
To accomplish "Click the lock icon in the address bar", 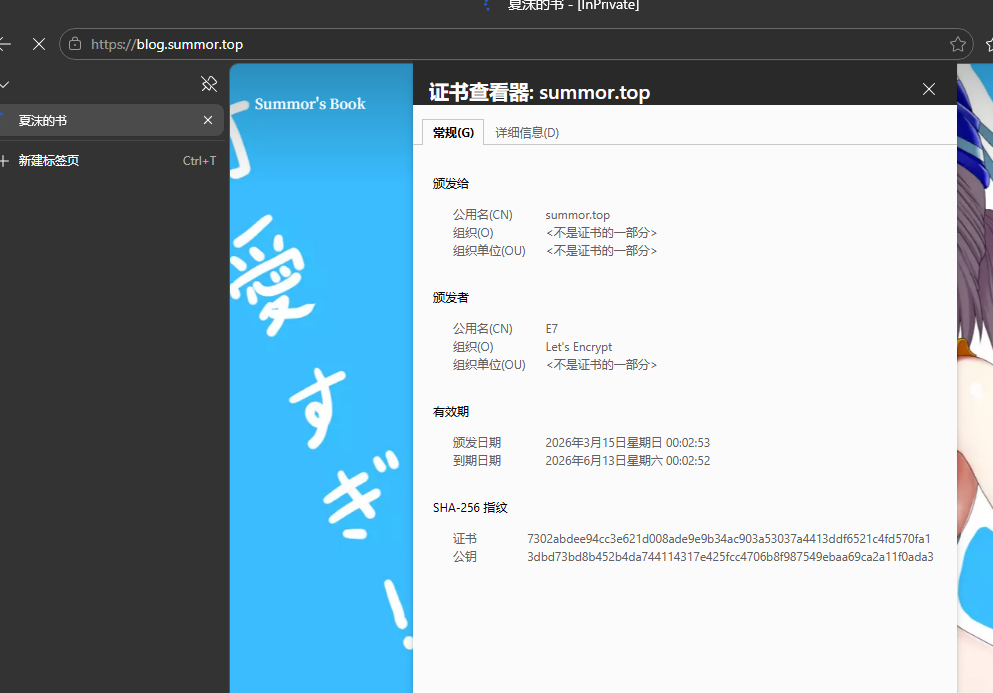I will click(73, 44).
